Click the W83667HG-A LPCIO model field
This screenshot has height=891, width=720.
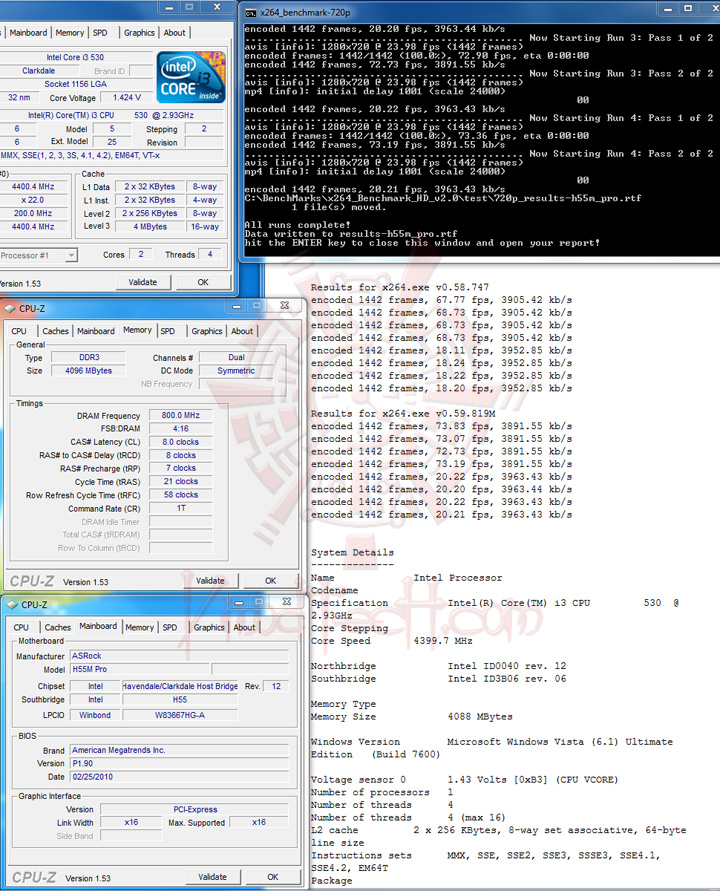[180, 715]
